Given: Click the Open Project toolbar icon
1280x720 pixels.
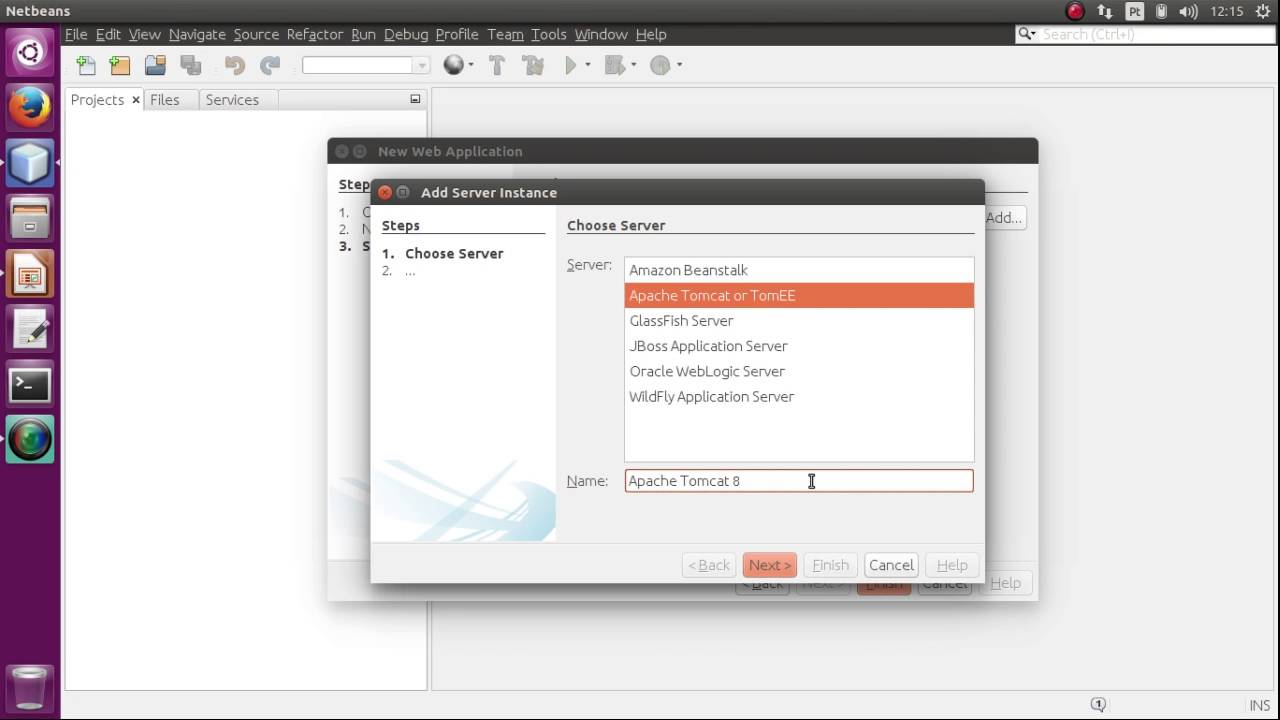Looking at the screenshot, I should (155, 65).
